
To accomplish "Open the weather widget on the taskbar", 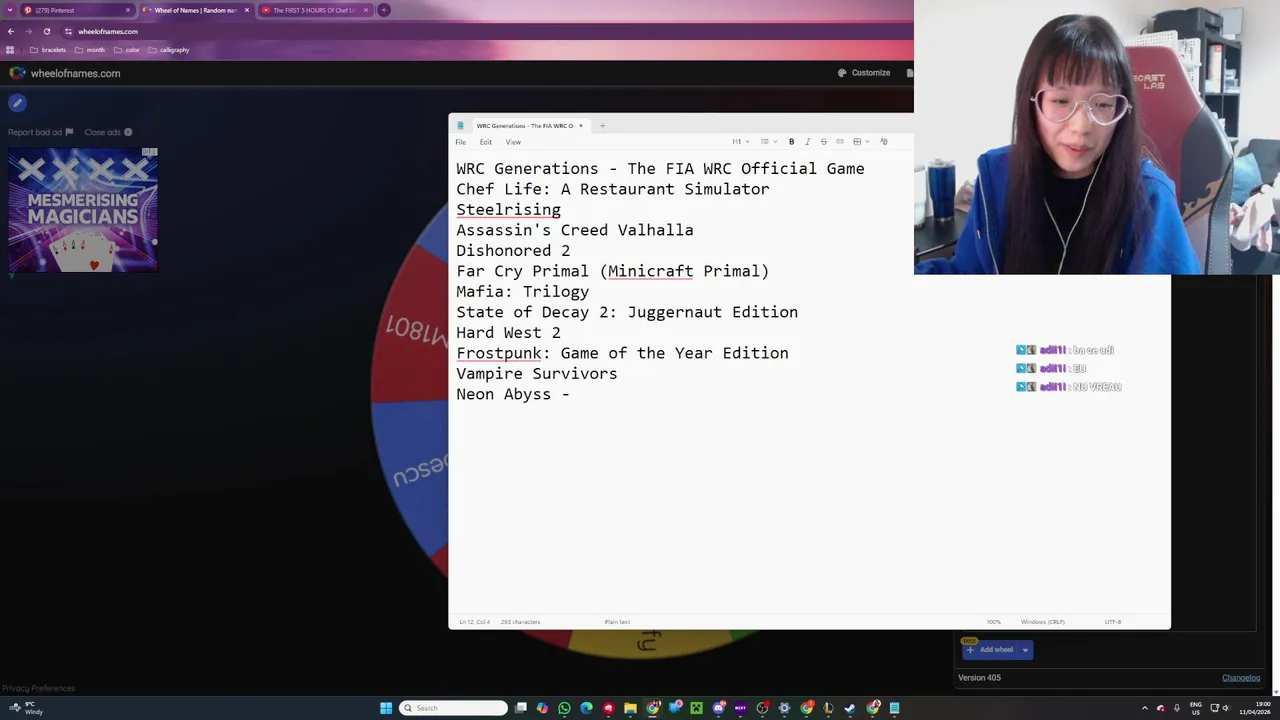I will 25,708.
